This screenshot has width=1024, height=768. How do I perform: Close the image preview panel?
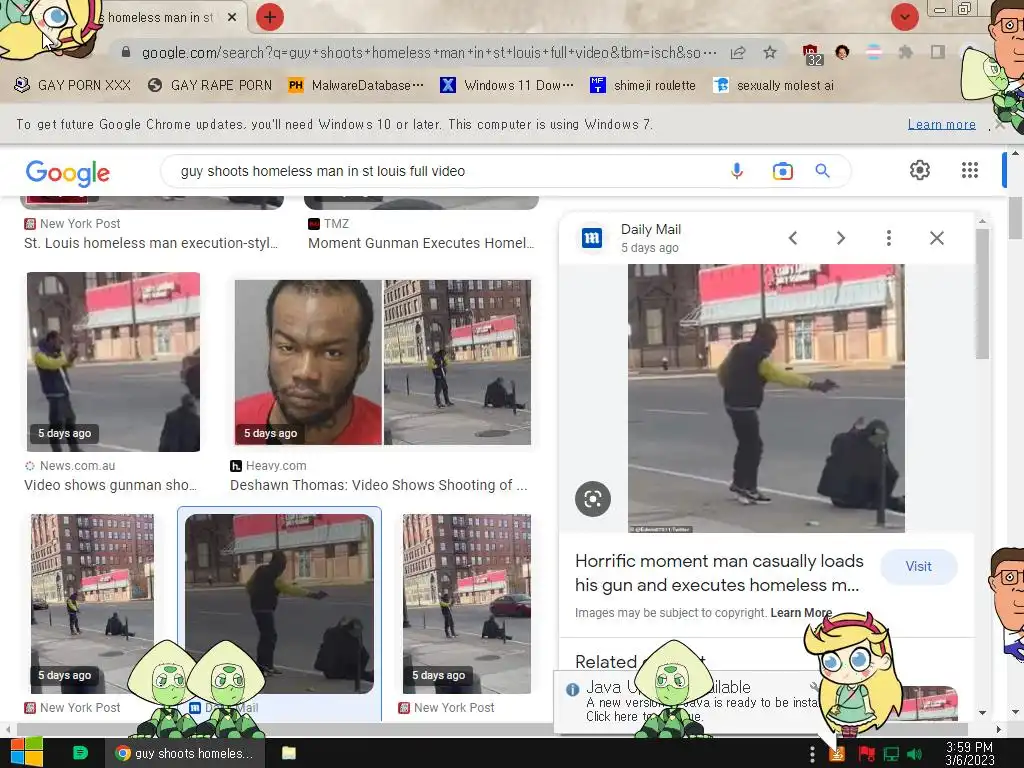(x=936, y=238)
